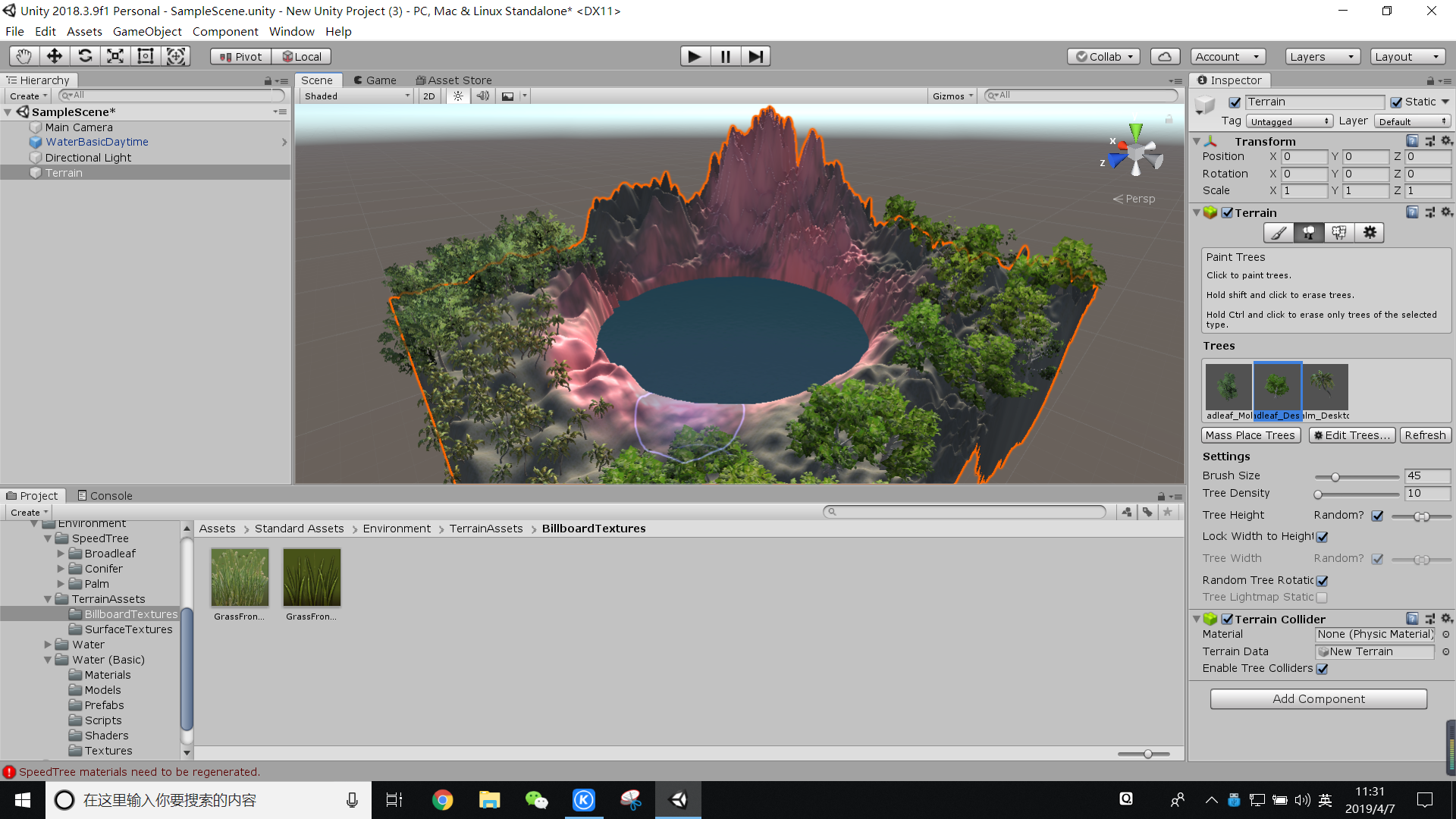Toggle scene audio icon
Screen dimensions: 1456x819
coord(482,96)
